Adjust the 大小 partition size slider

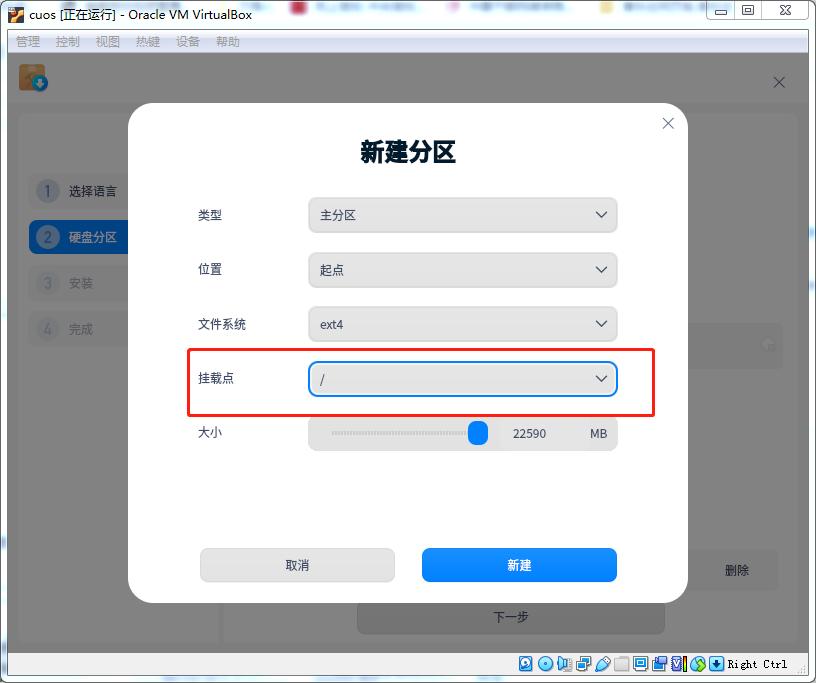[x=478, y=432]
